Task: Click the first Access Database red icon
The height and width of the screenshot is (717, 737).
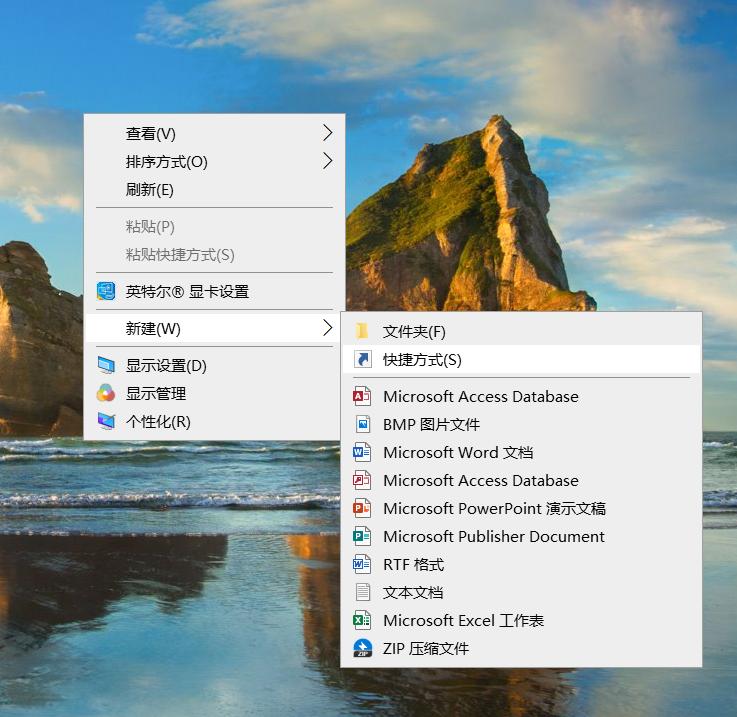Action: [x=362, y=396]
